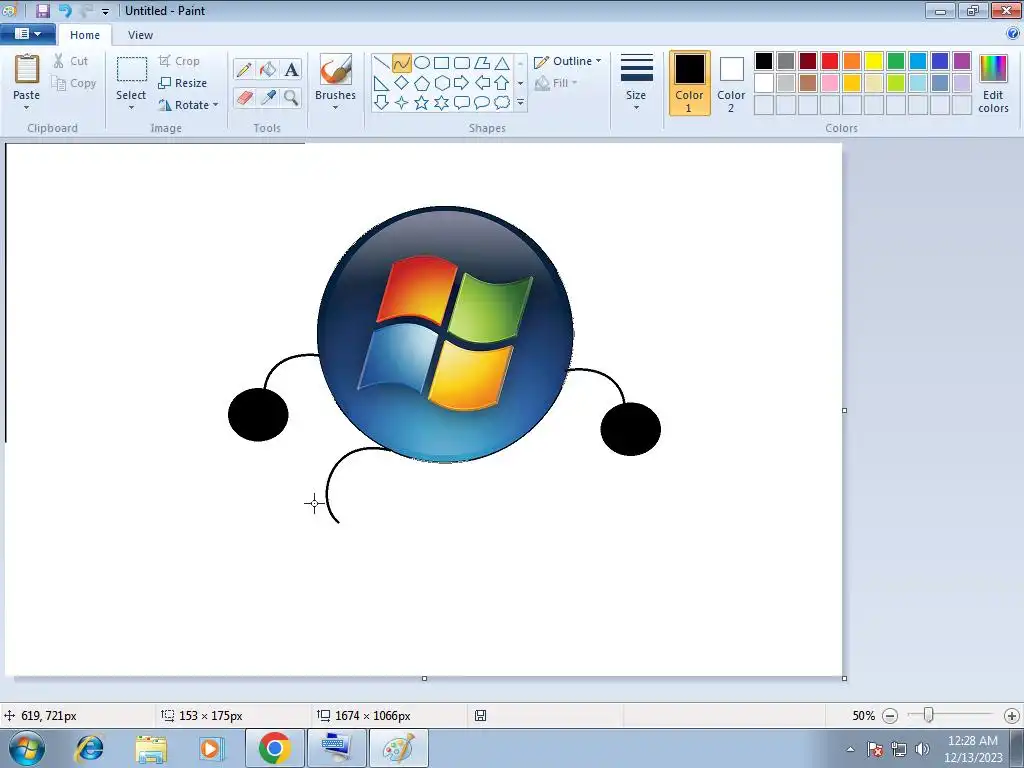Image resolution: width=1024 pixels, height=768 pixels.
Task: Choose the Six-point star shape
Action: click(441, 103)
